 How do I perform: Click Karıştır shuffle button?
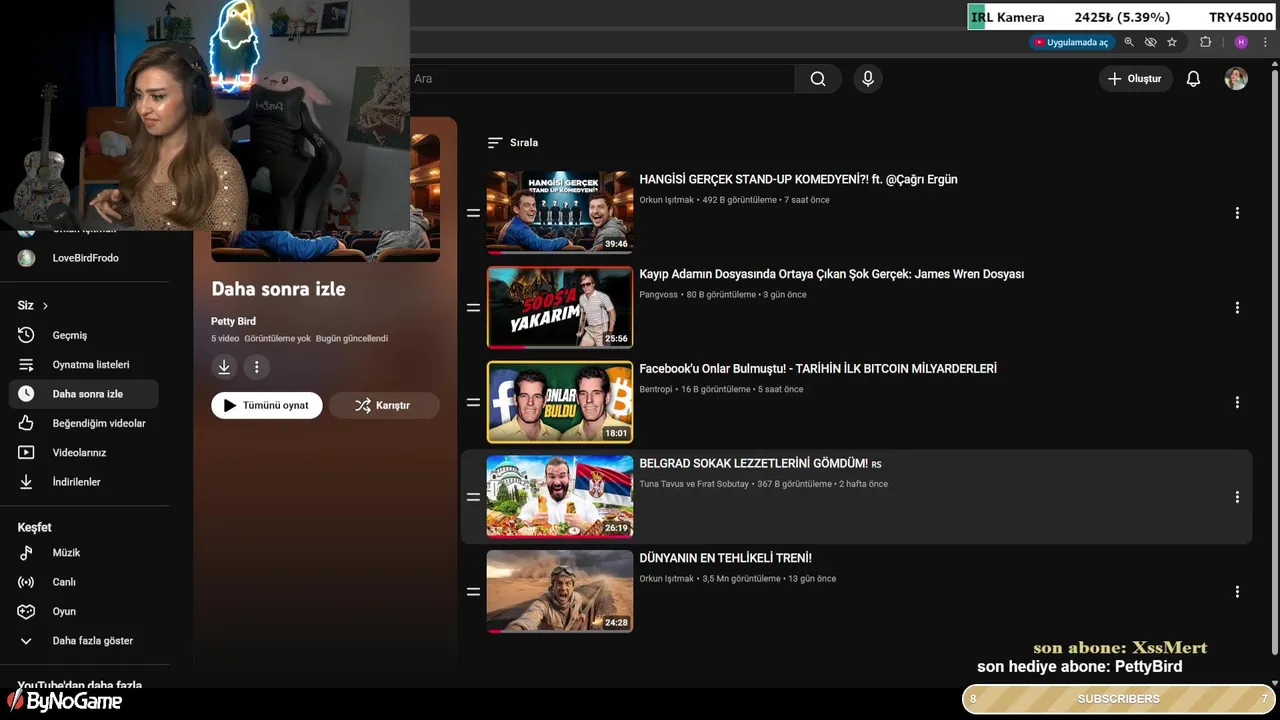click(384, 405)
